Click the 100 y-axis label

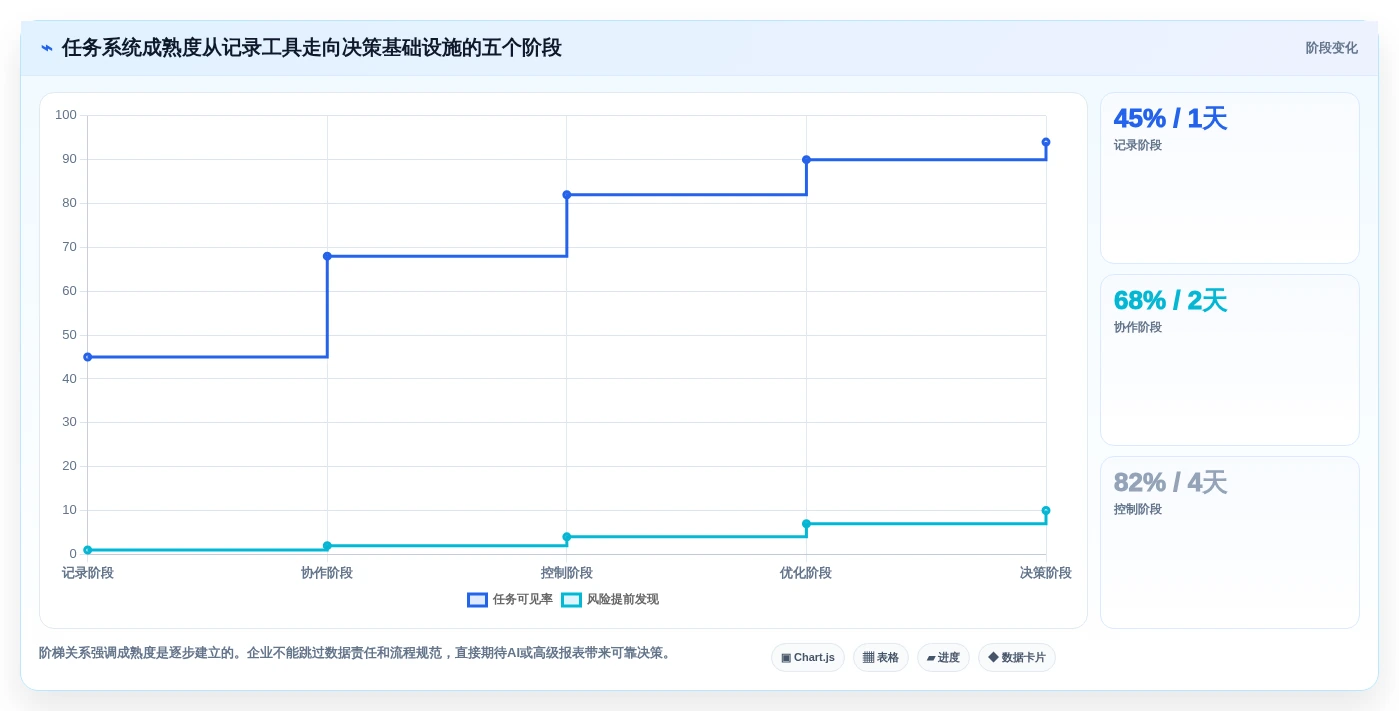click(66, 115)
